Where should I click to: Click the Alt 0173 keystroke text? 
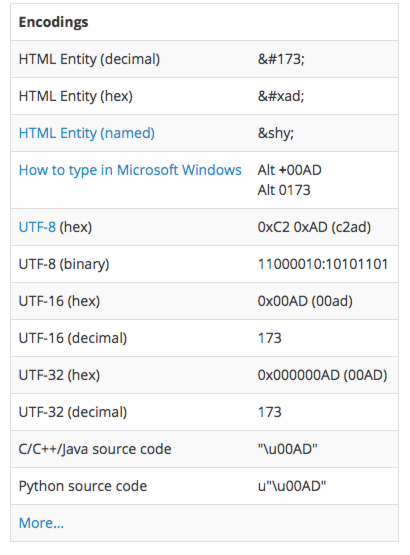tap(284, 190)
